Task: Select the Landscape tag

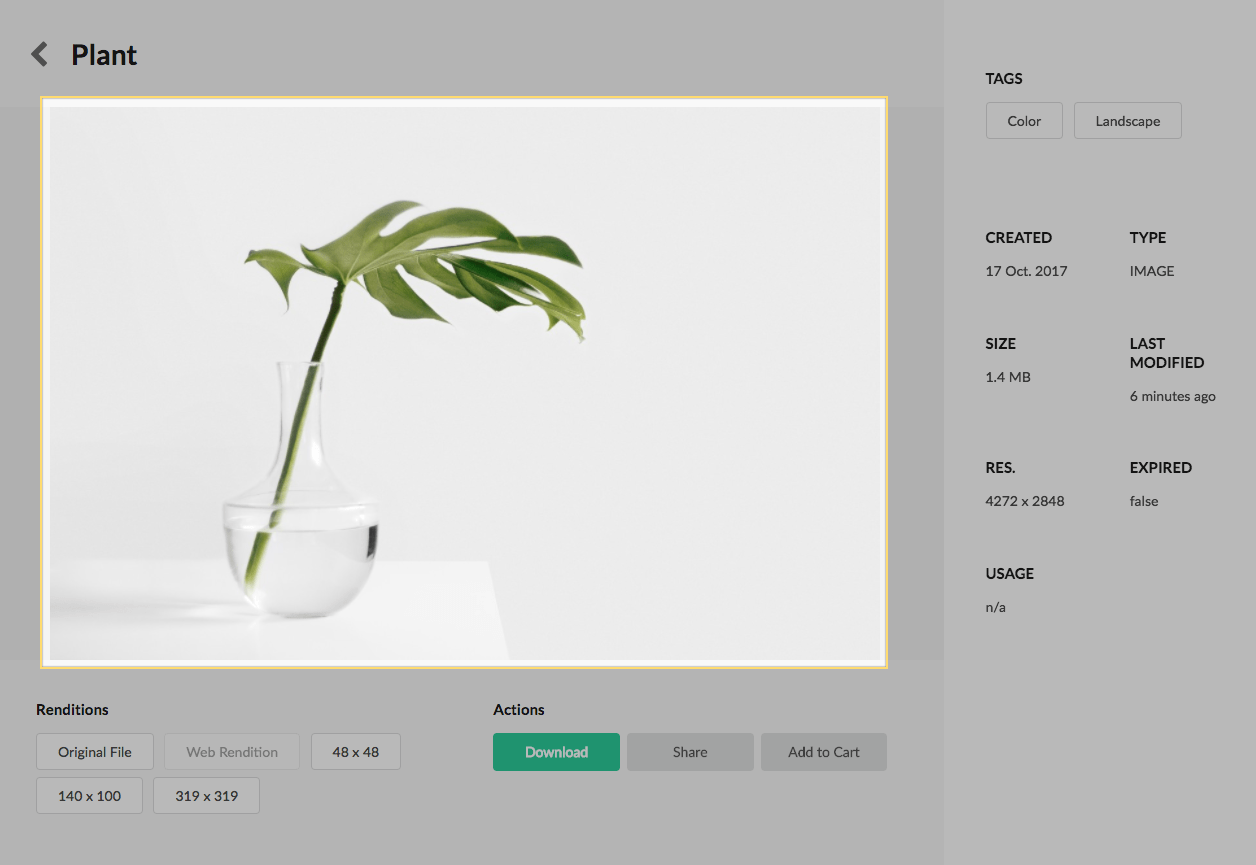Action: [x=1128, y=121]
